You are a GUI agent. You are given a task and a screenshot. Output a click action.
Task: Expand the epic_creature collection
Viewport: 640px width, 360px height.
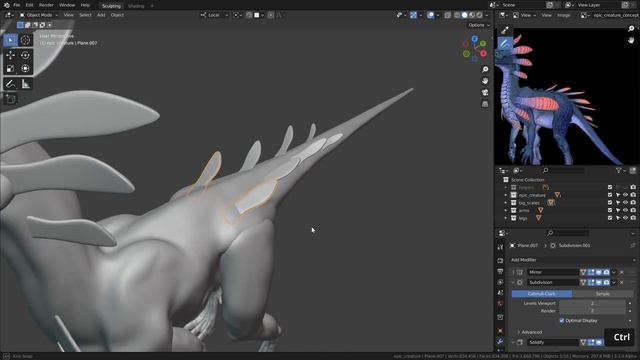pyautogui.click(x=506, y=195)
